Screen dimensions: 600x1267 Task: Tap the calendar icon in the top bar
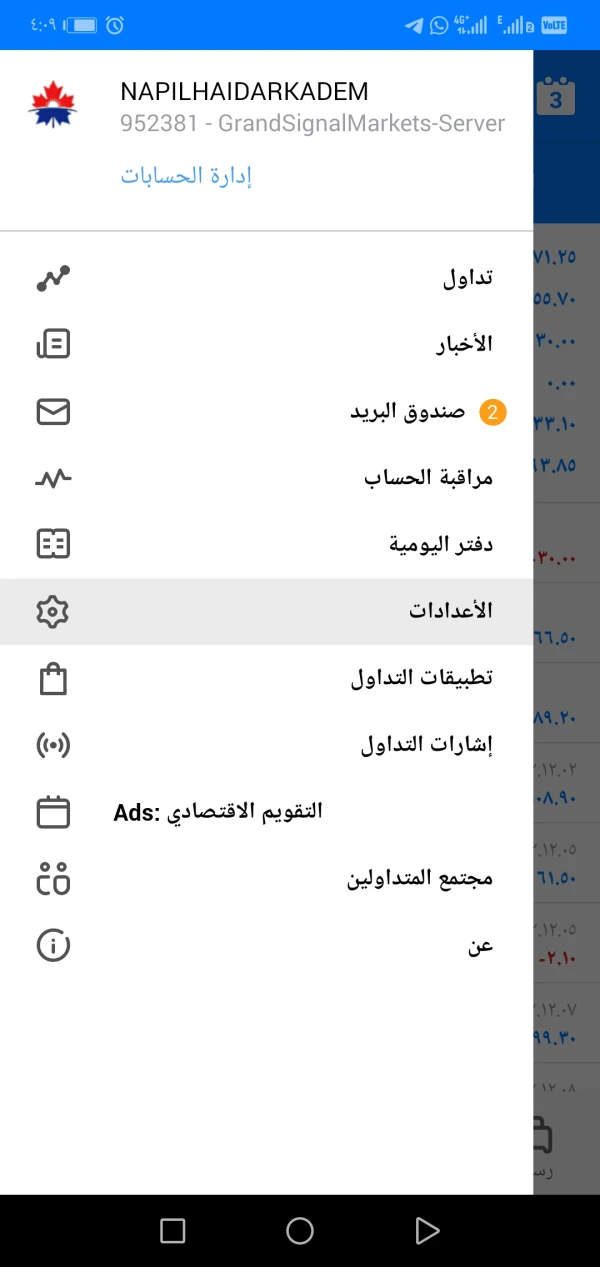[x=556, y=98]
